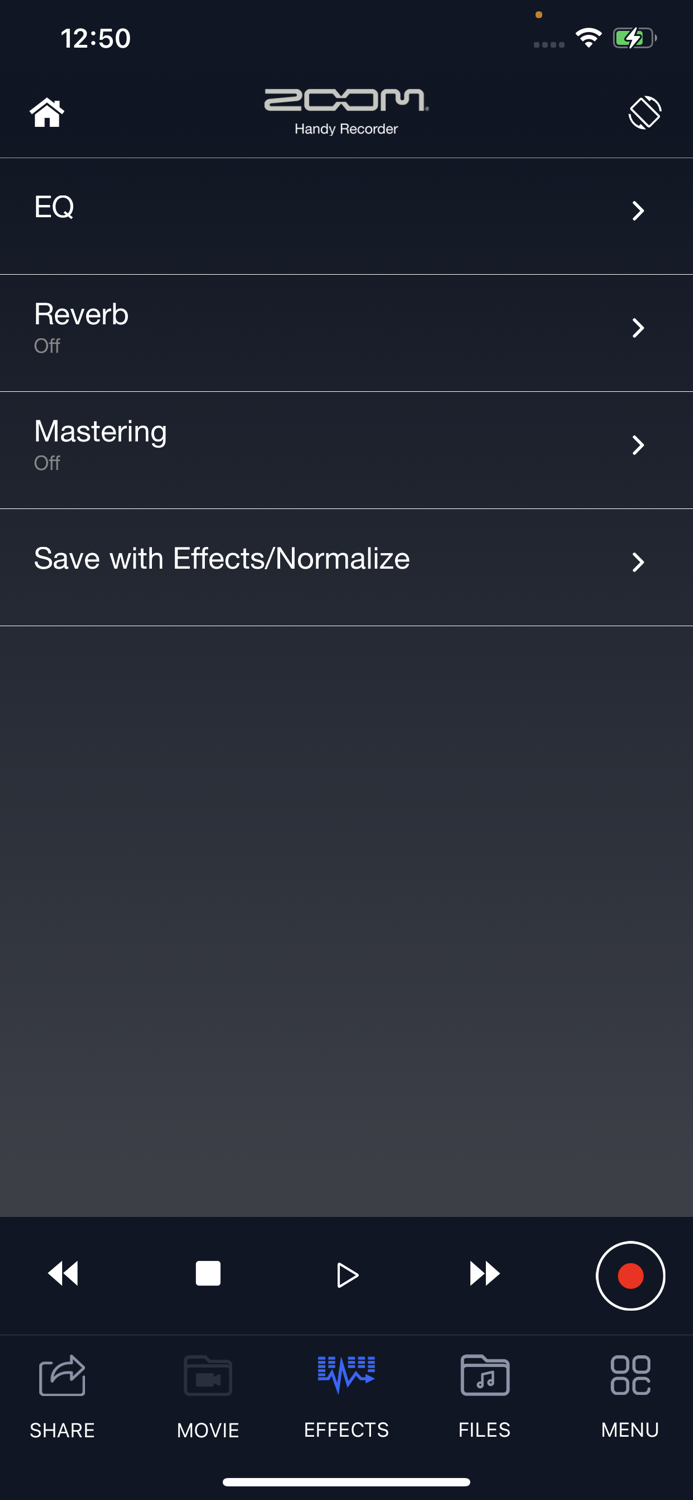Select the Home icon in the top bar

pos(46,112)
